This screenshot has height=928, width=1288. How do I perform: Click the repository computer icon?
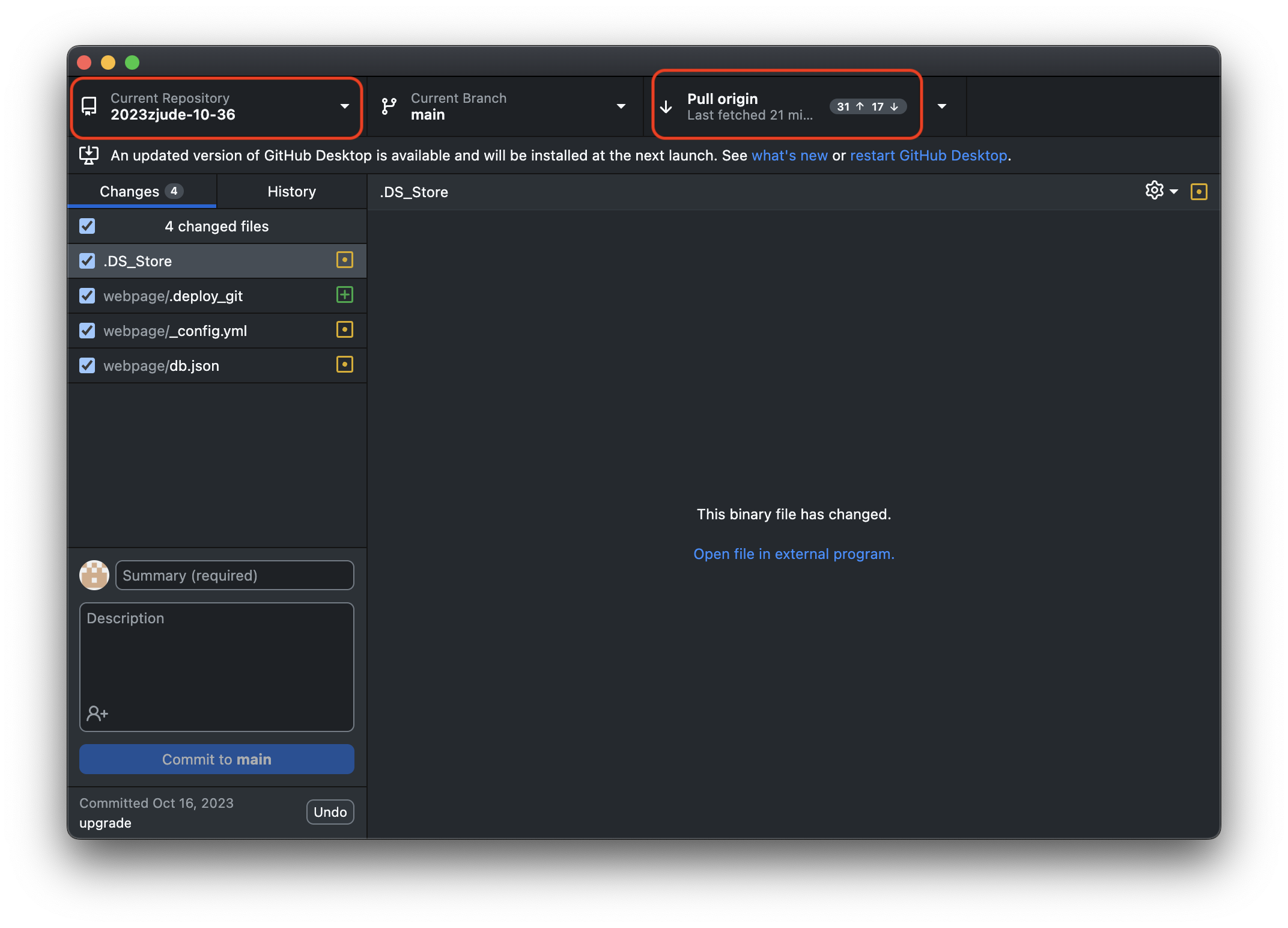click(89, 106)
